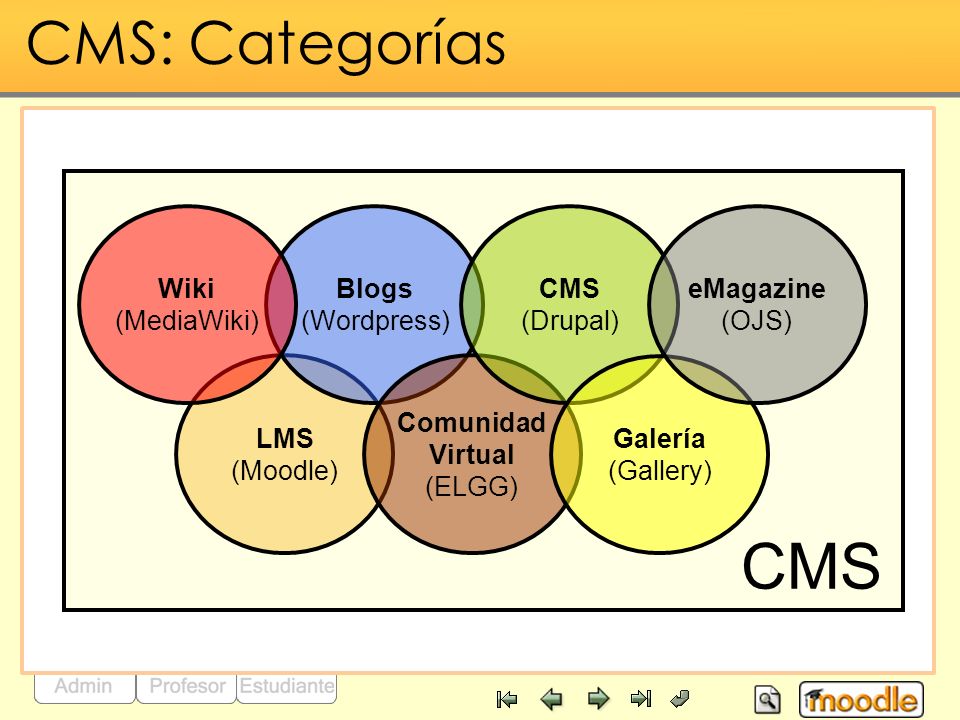The image size is (960, 720).
Task: Select the bold "Wiki" label
Action: [186, 288]
